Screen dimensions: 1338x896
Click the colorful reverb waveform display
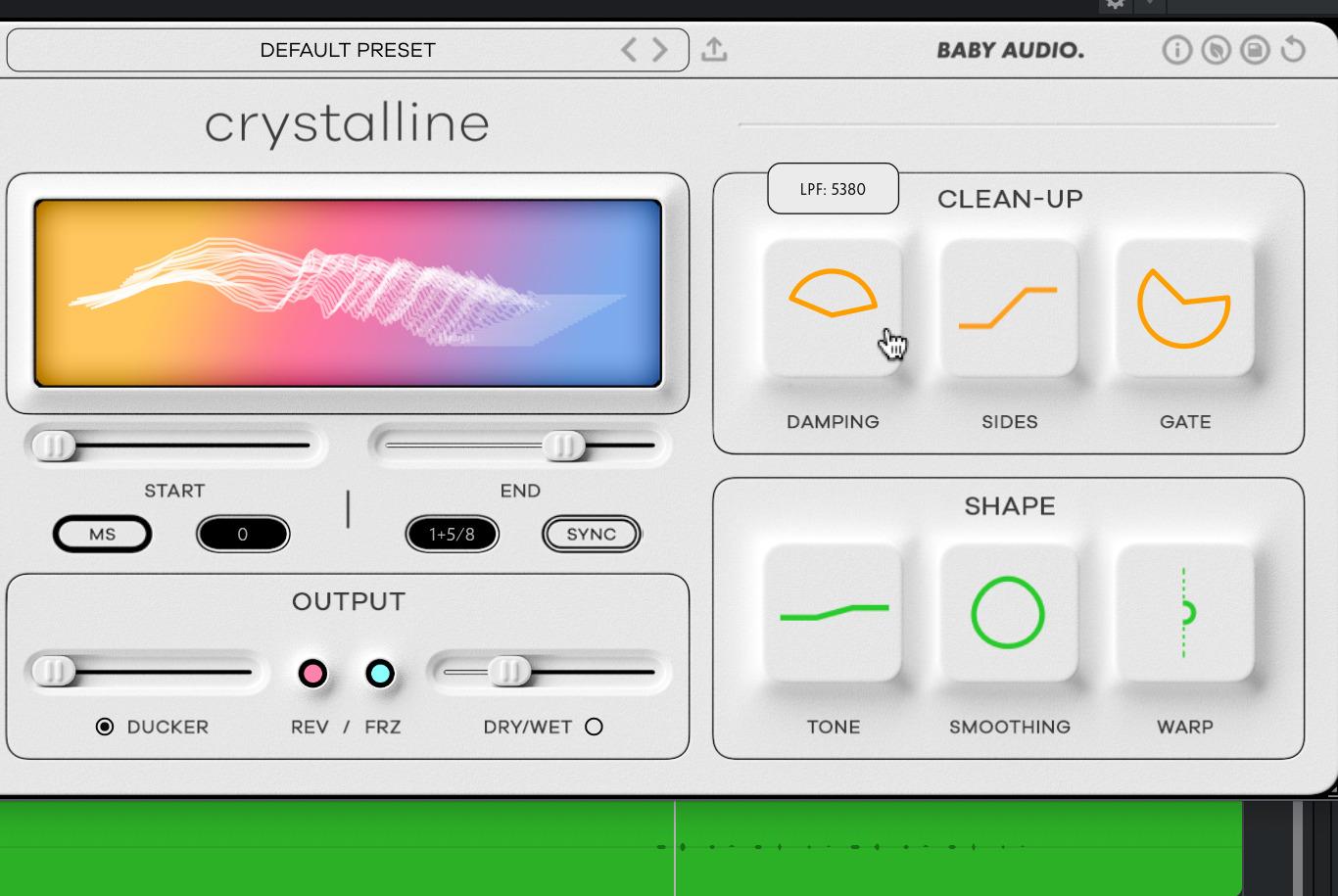tap(348, 293)
